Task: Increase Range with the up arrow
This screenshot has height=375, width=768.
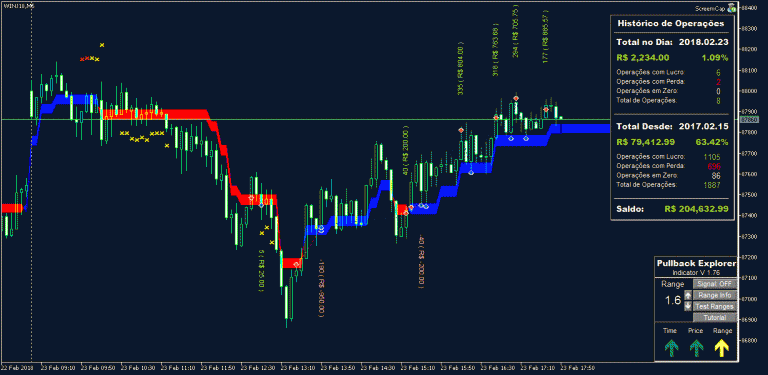Action: pyautogui.click(x=688, y=295)
